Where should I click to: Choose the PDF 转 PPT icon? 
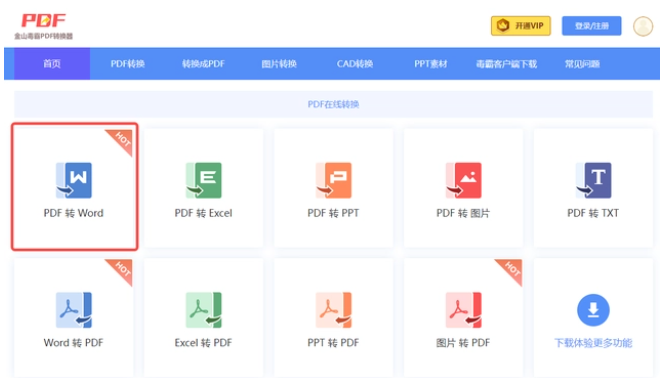point(334,180)
